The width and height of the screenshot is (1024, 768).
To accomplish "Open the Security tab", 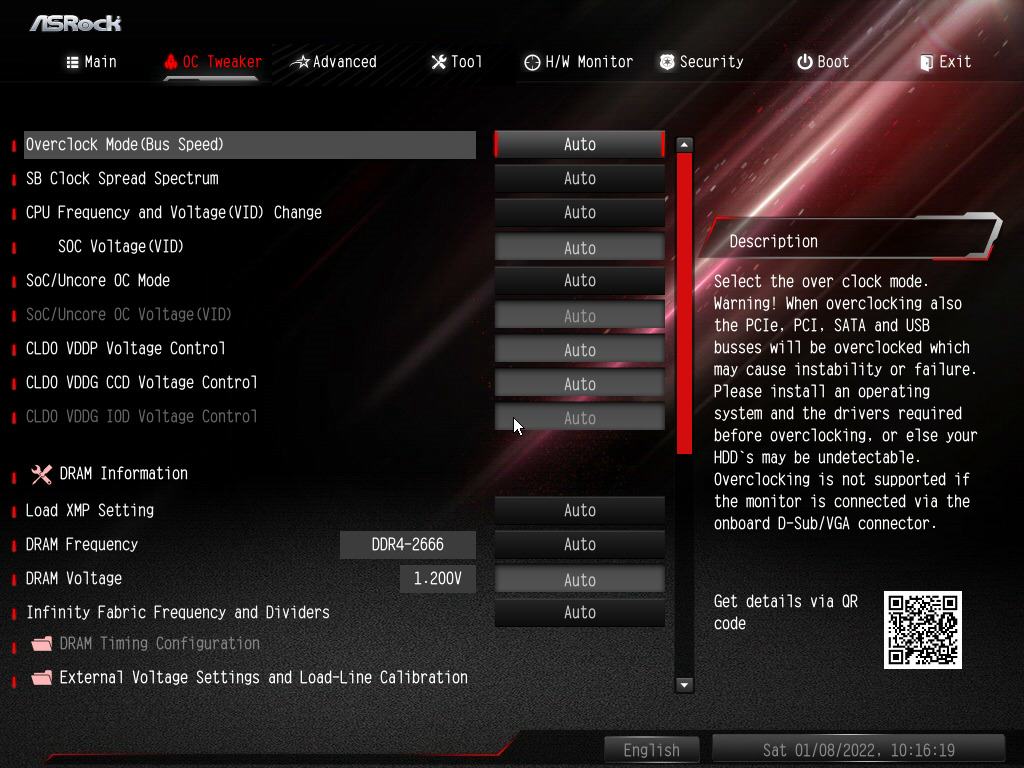I will 701,62.
